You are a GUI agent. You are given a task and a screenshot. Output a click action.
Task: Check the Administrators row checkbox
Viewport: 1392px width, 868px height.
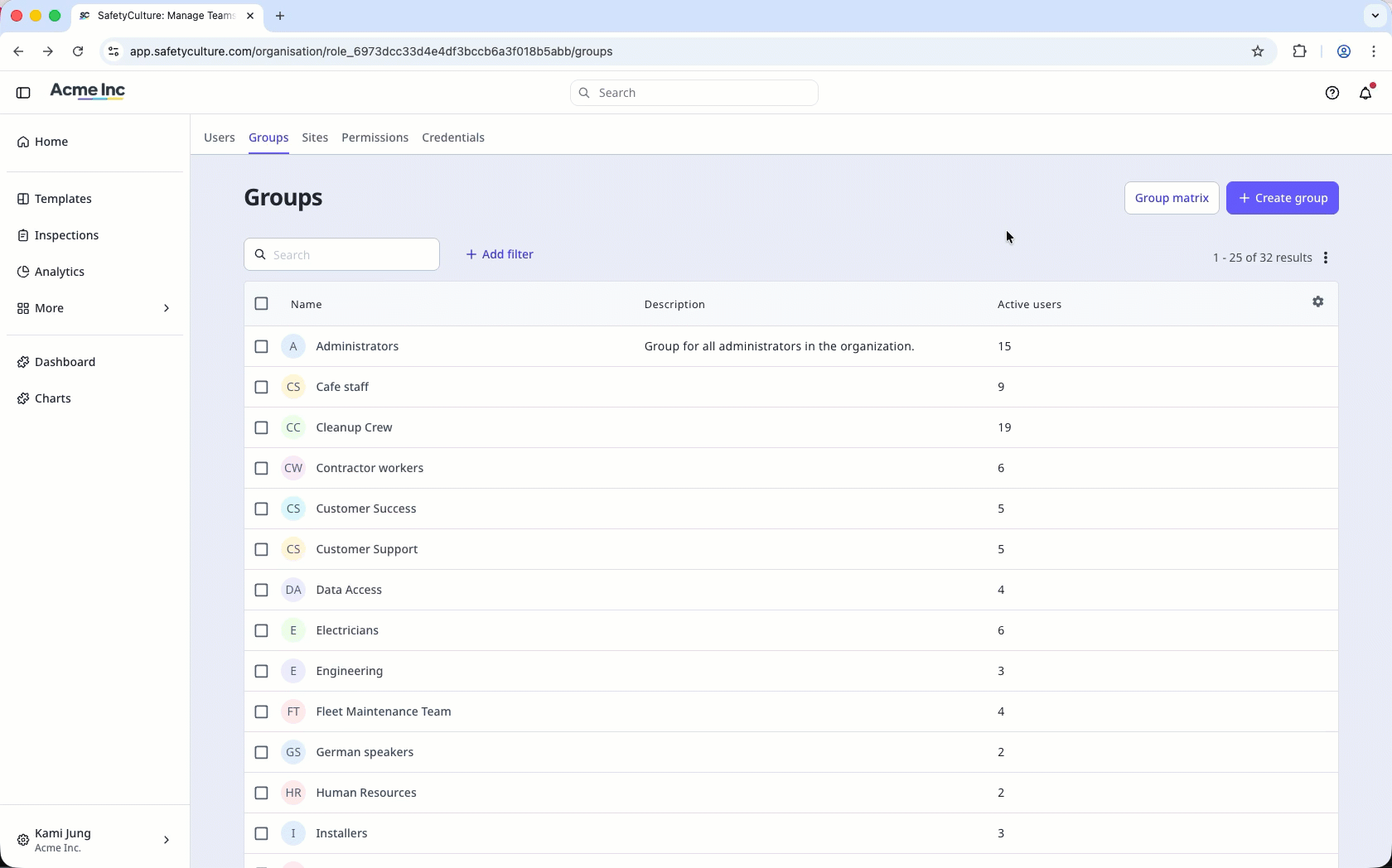point(261,346)
